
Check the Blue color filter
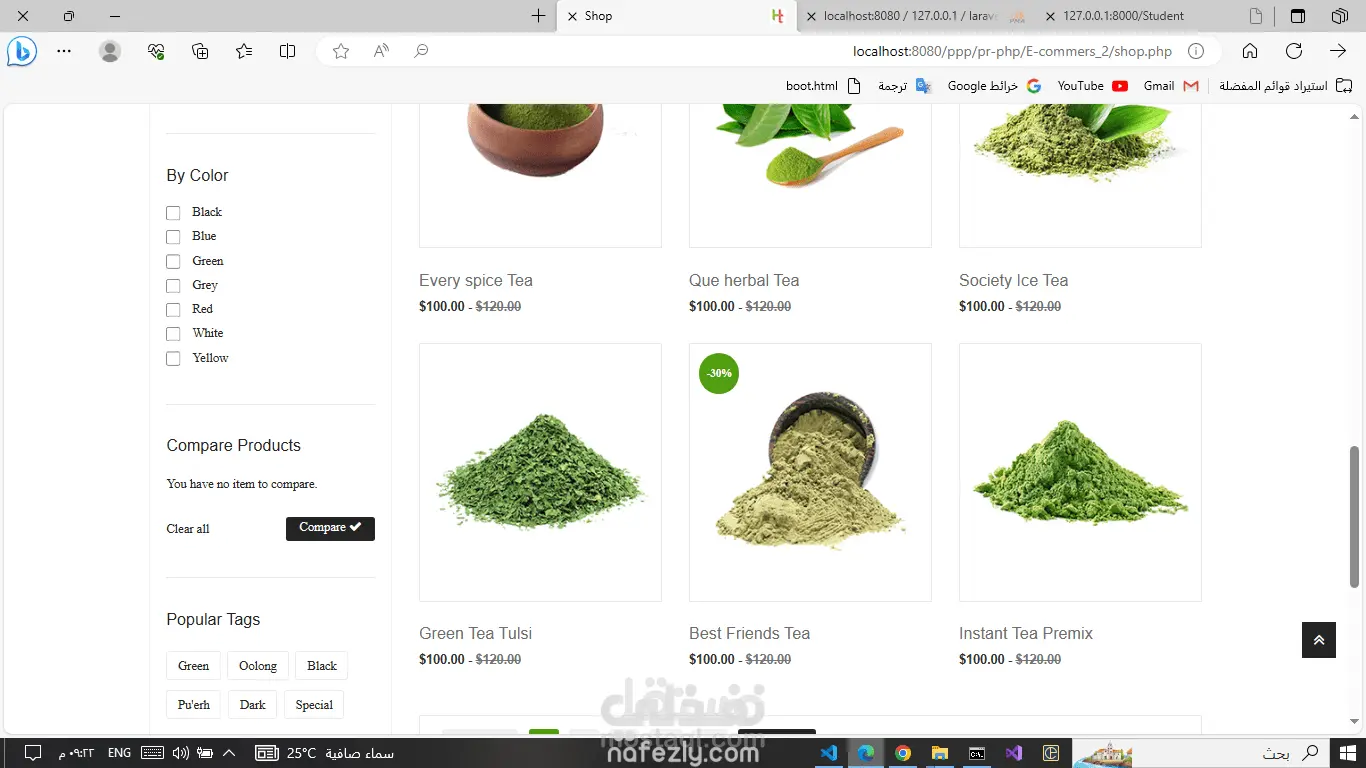(x=173, y=237)
